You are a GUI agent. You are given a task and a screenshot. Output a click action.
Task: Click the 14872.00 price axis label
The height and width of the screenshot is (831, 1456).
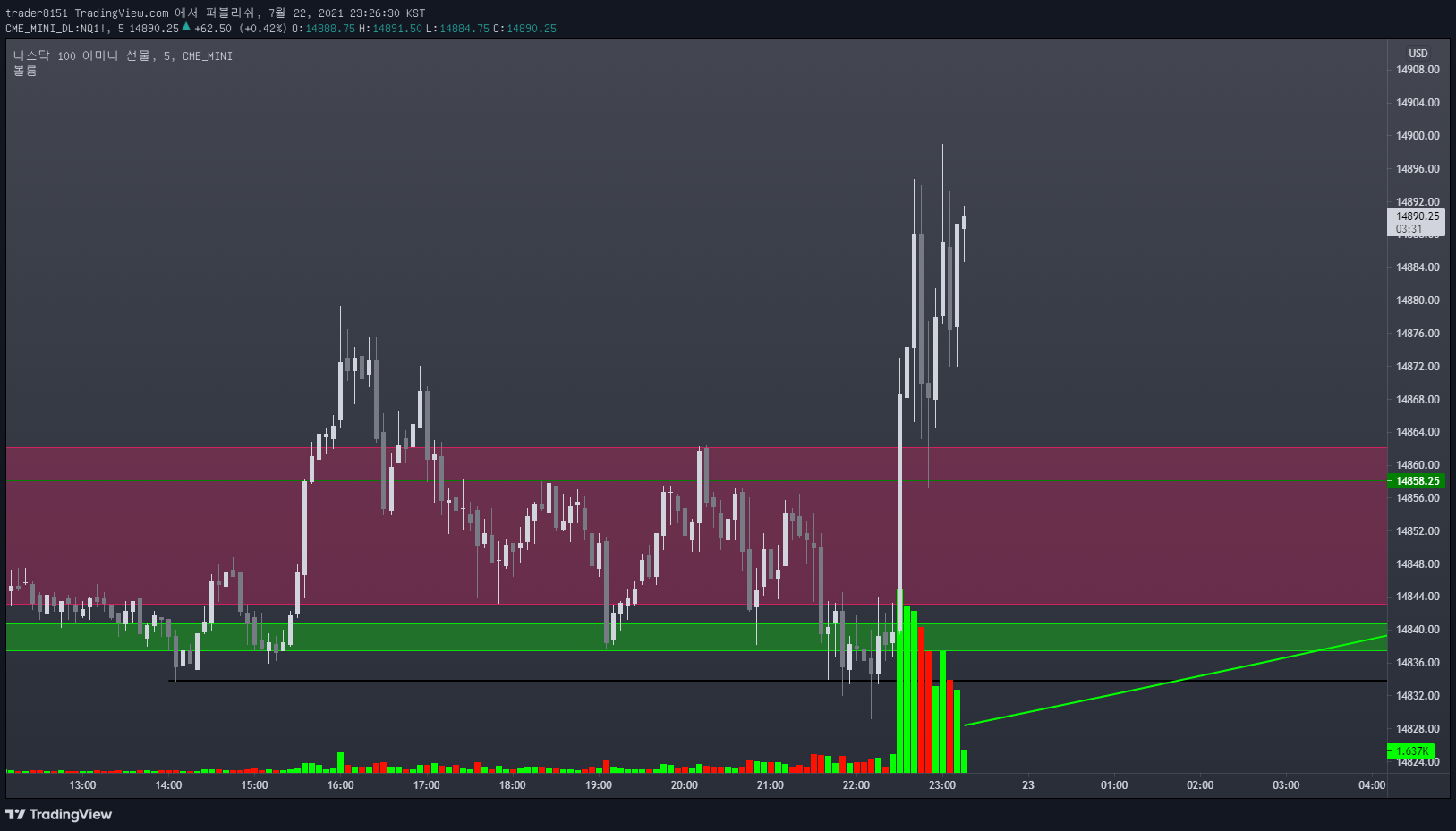pyautogui.click(x=1418, y=367)
